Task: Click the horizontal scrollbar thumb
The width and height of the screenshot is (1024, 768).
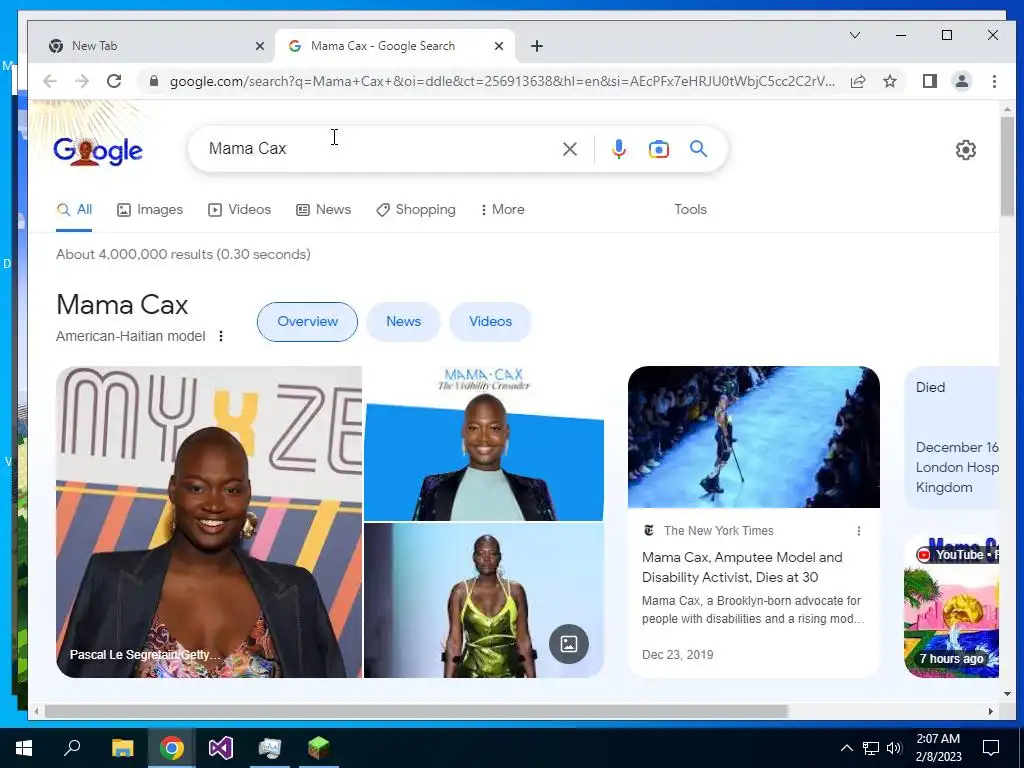Action: point(415,711)
